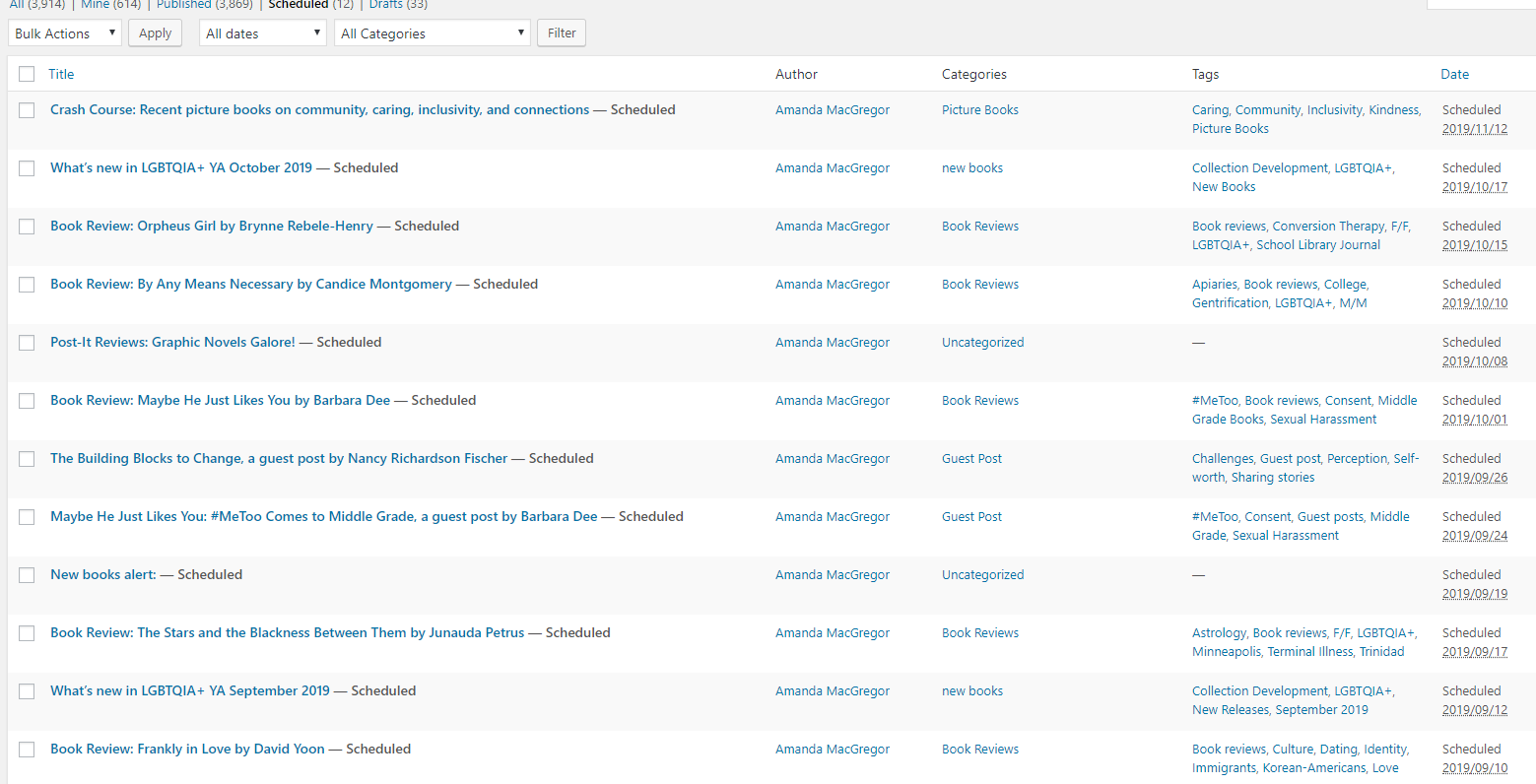Tick checkbox for New books alert post

[x=27, y=575]
